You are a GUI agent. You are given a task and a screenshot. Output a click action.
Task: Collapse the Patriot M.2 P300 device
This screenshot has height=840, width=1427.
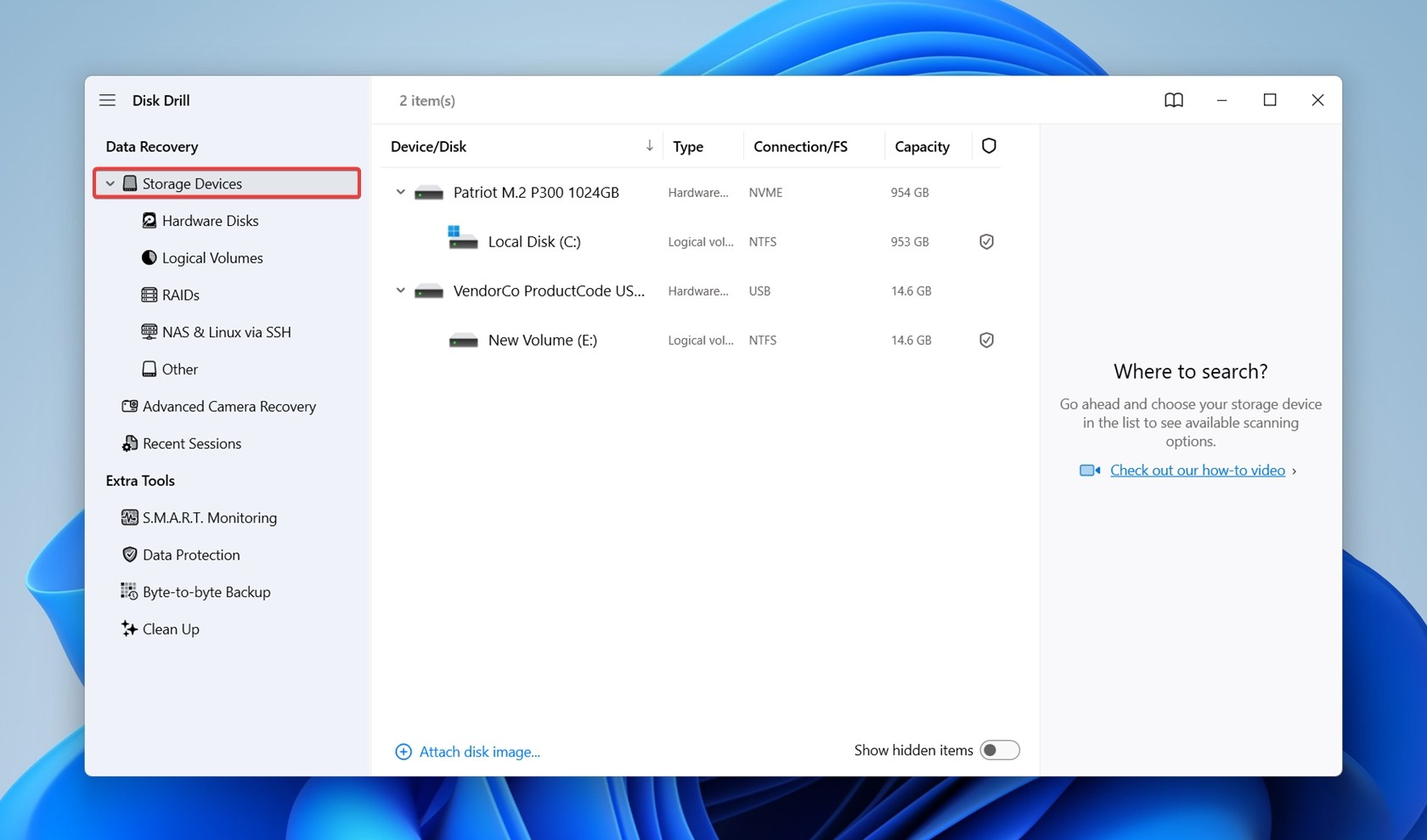coord(400,192)
